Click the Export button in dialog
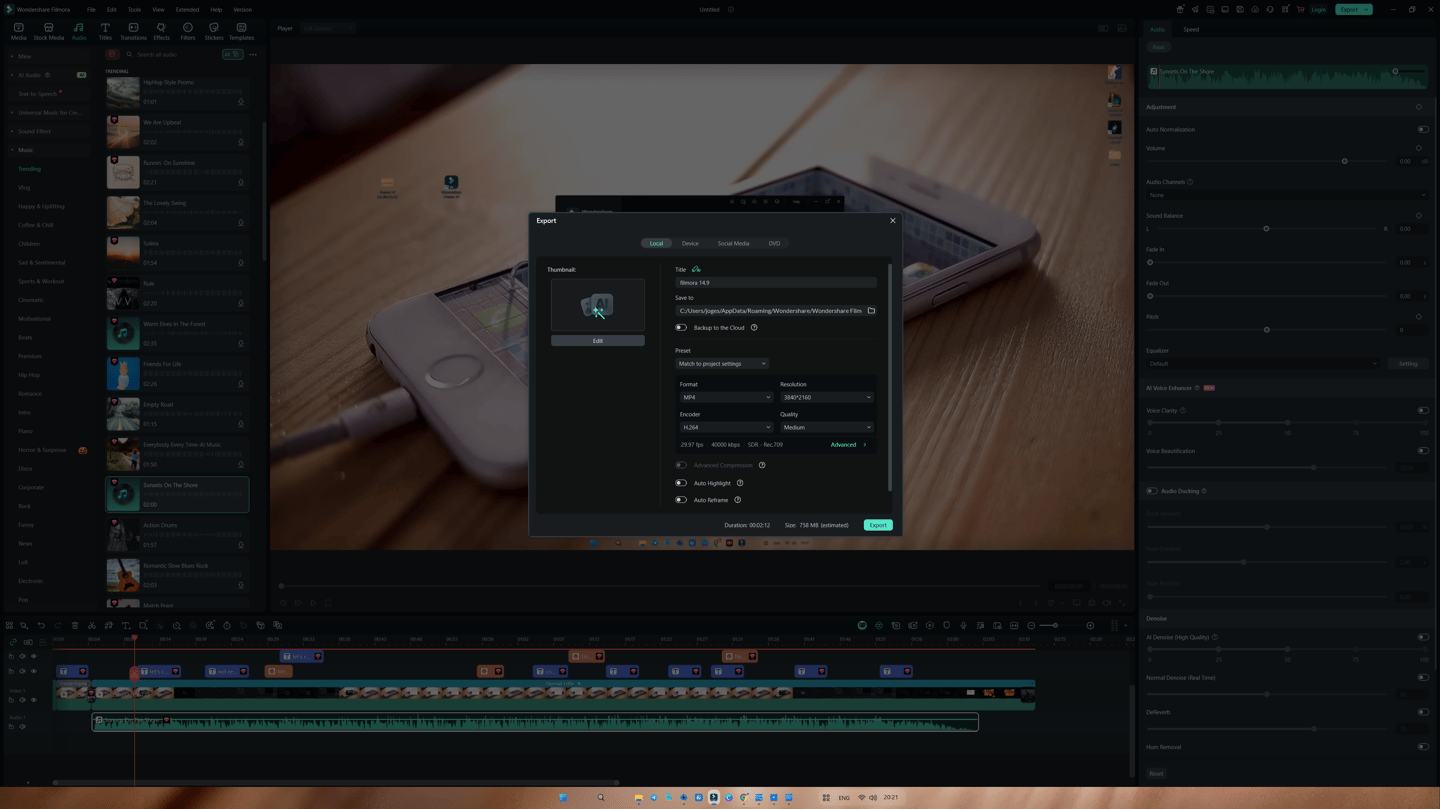Viewport: 1440px width, 809px height. coord(878,525)
